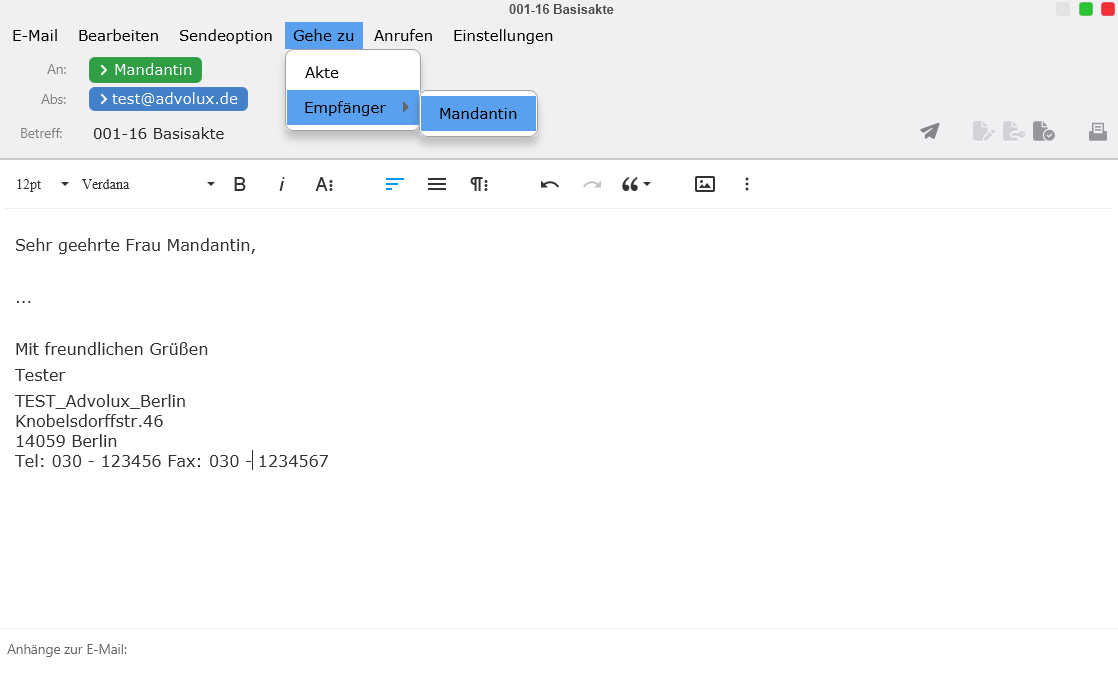Toggle italic formatting
Image resolution: width=1118 pixels, height=694 pixels.
282,184
